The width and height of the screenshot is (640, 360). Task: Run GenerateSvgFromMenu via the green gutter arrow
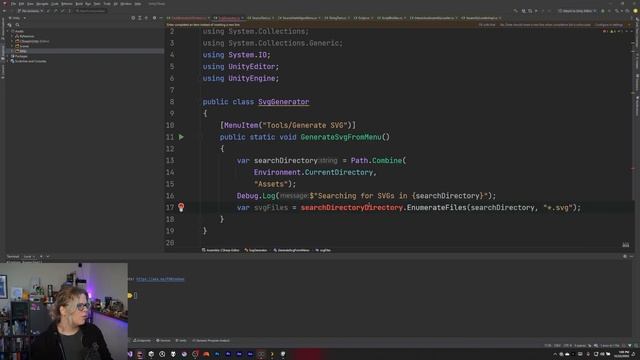tap(181, 137)
